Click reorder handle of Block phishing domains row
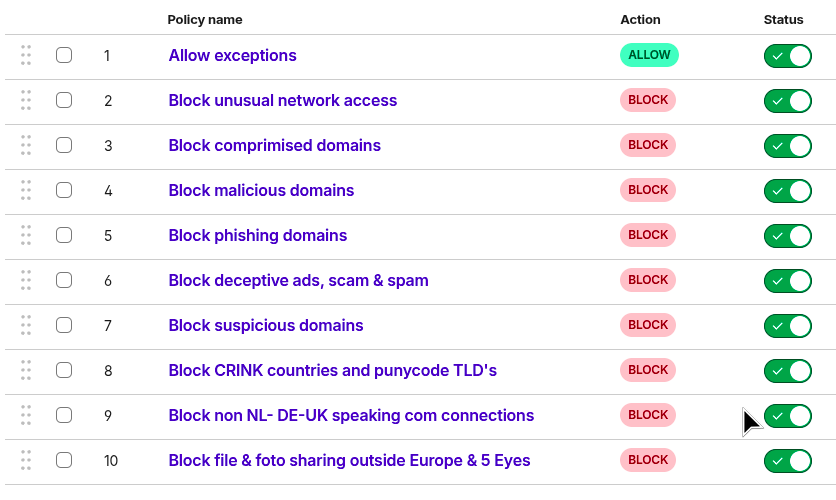 coord(26,235)
